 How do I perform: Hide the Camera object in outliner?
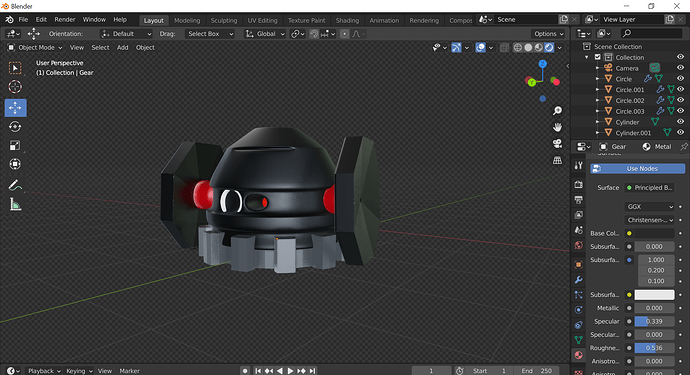tap(680, 68)
